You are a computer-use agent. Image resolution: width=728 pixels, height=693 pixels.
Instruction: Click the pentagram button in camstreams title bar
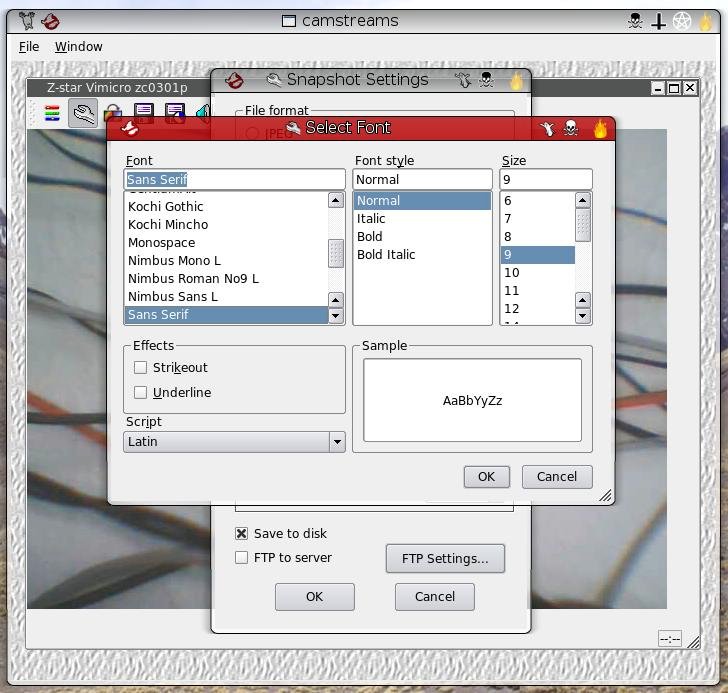point(682,21)
